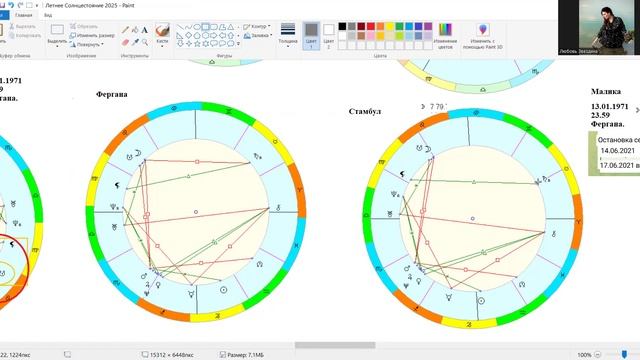This screenshot has width=640, height=360.
Task: Open the Толщина line thickness dropdown
Action: tap(288, 36)
